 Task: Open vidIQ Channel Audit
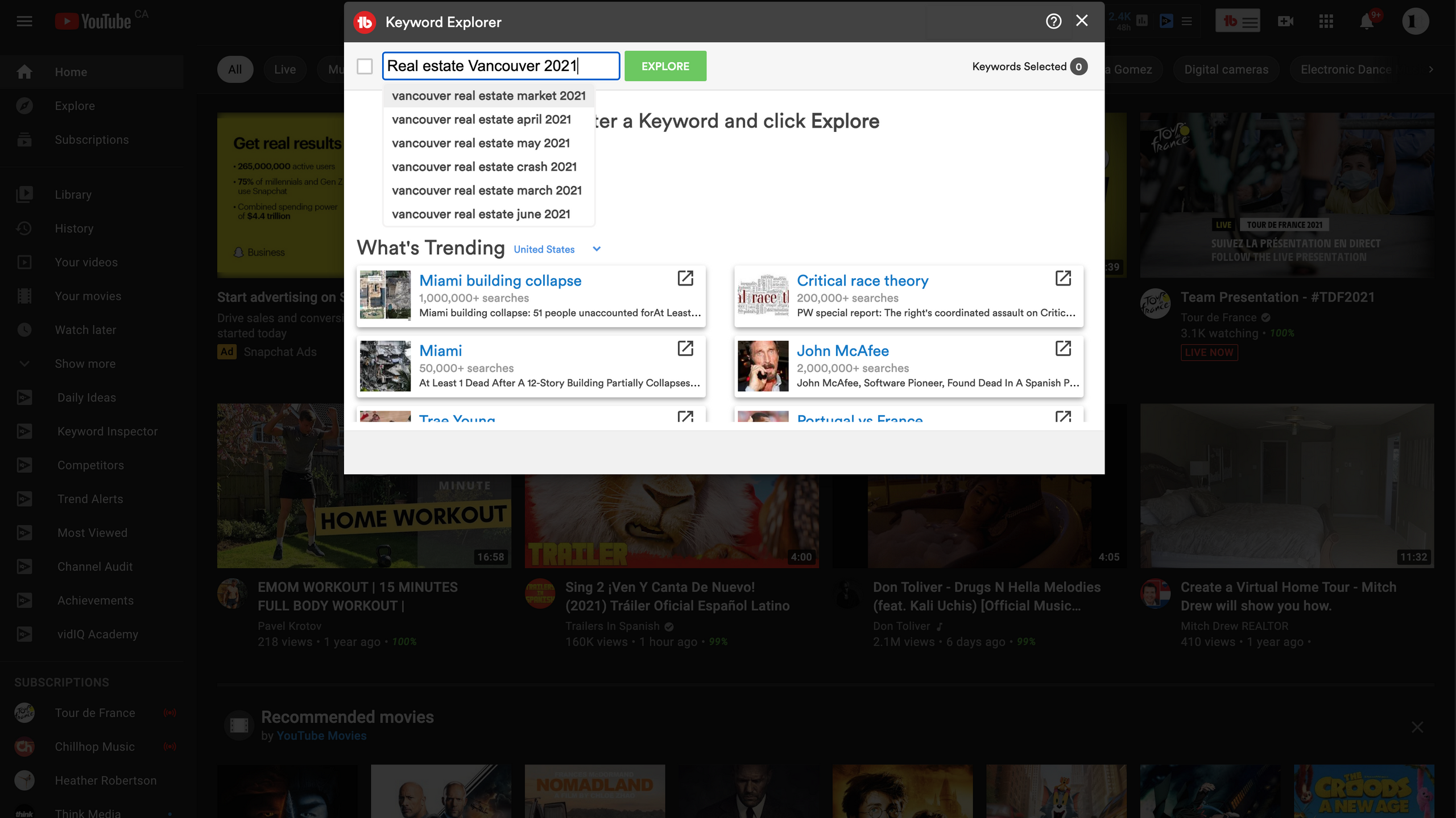pos(92,567)
